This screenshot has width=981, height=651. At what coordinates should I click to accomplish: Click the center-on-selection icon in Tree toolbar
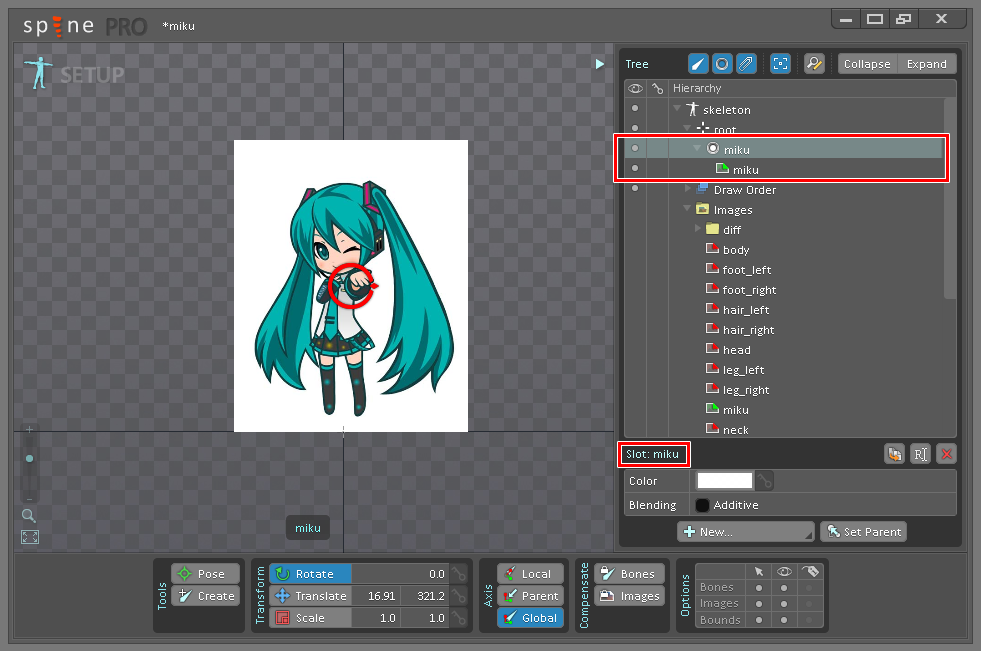(780, 64)
